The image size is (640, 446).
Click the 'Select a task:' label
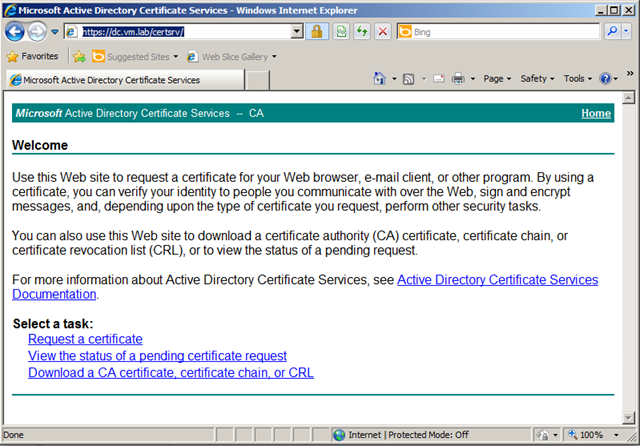(53, 324)
